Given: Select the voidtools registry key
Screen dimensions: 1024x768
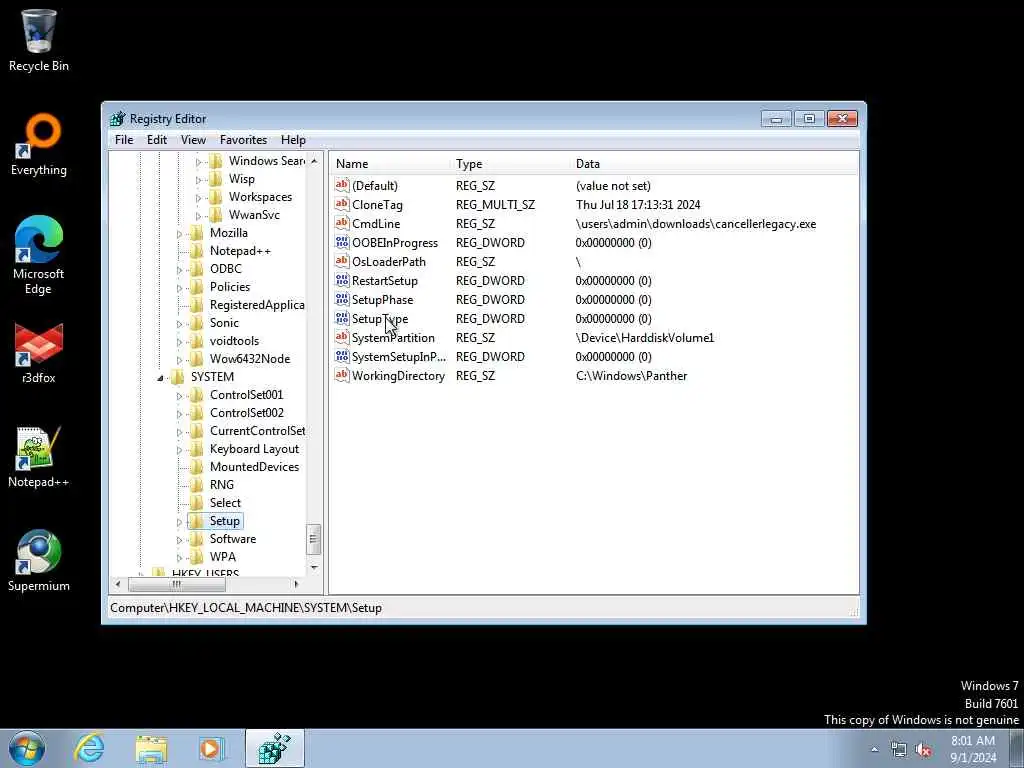Looking at the screenshot, I should tap(234, 341).
